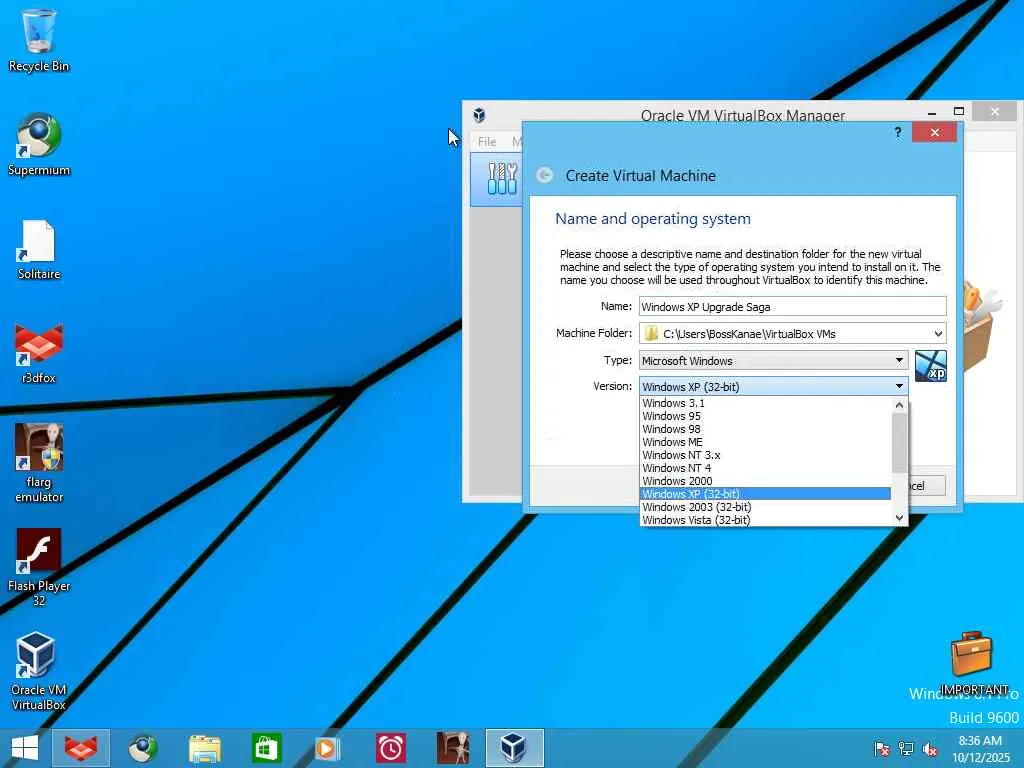Open File Explorer from the taskbar

pos(205,748)
